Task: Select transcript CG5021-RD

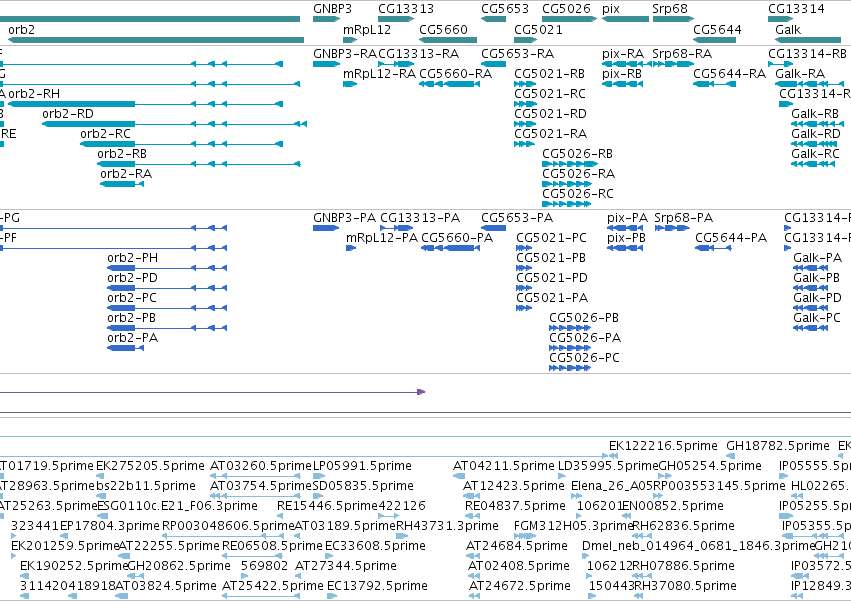Action: point(550,113)
